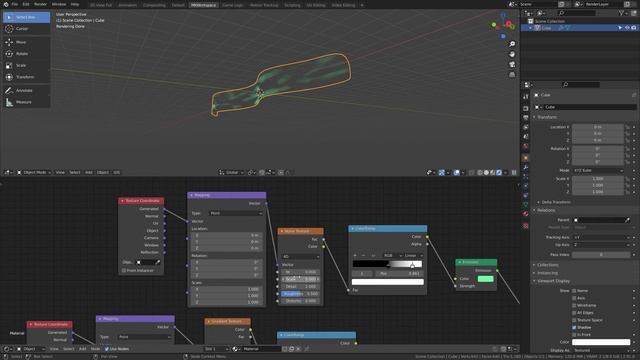Enable the Axis display checkbox
Viewport: 640px width, 360px height.
(574, 298)
